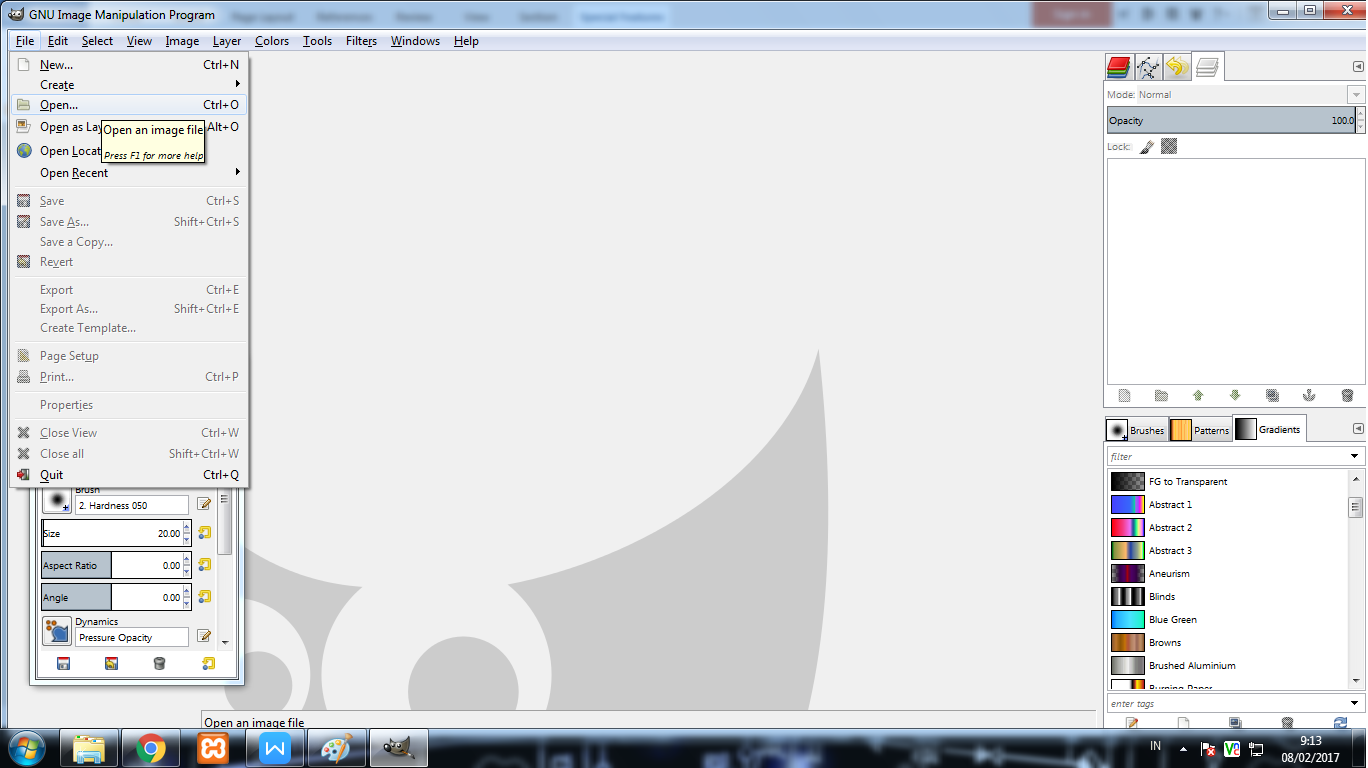Viewport: 1368px width, 768px height.
Task: Select Quit at the bottom of the menu
Action: (x=51, y=474)
